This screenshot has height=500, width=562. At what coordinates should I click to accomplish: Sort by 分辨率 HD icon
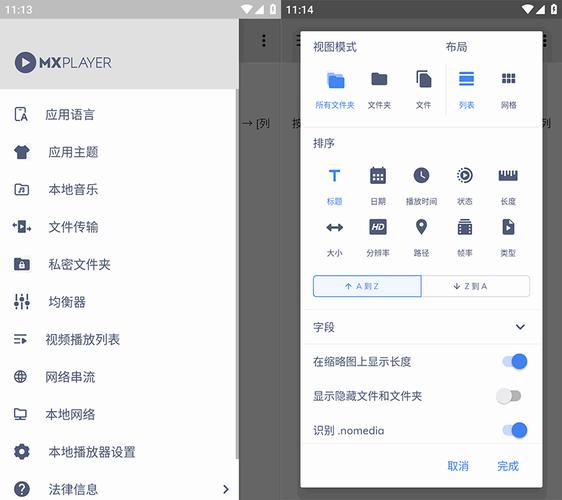(378, 227)
